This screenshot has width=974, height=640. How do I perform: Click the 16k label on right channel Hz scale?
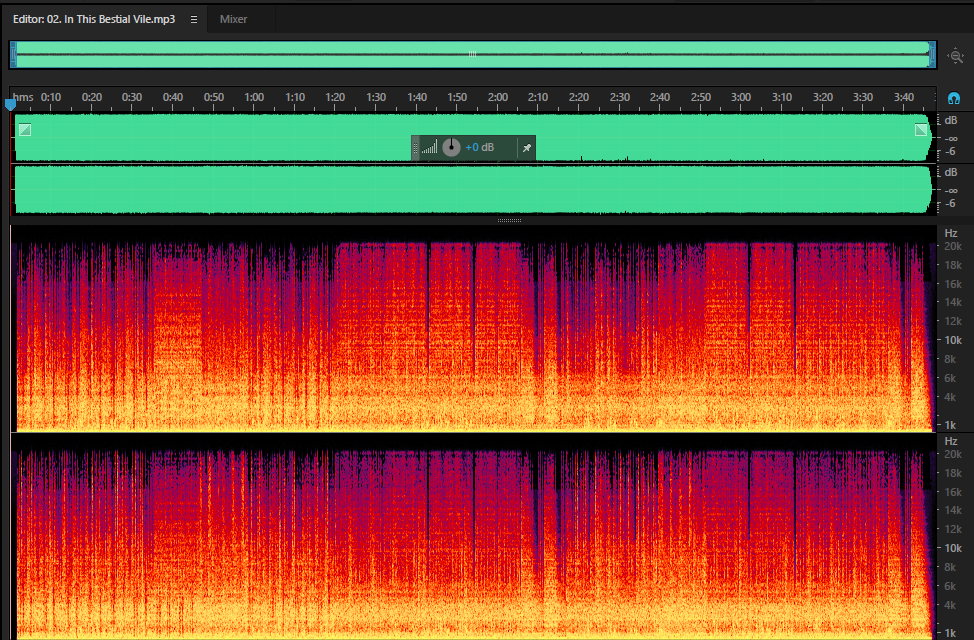953,491
